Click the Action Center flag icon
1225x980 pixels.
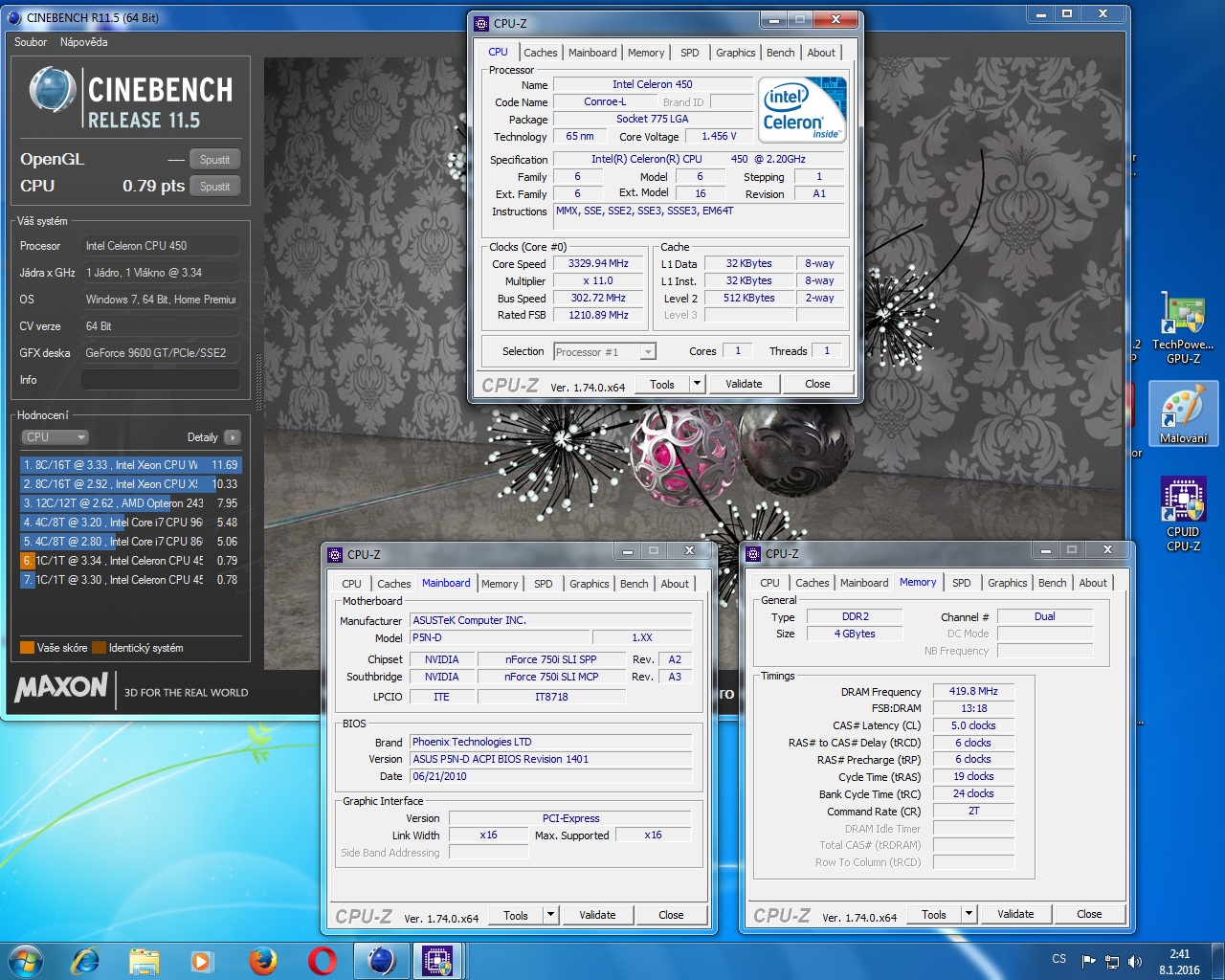click(x=1088, y=961)
